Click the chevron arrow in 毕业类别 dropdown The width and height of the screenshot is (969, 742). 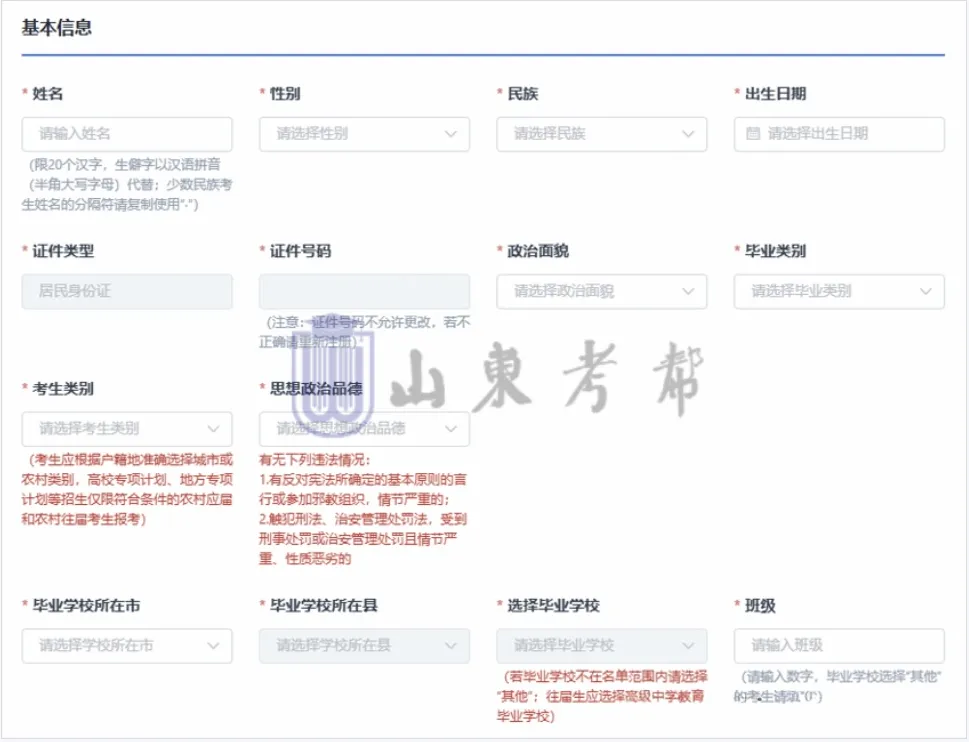925,292
